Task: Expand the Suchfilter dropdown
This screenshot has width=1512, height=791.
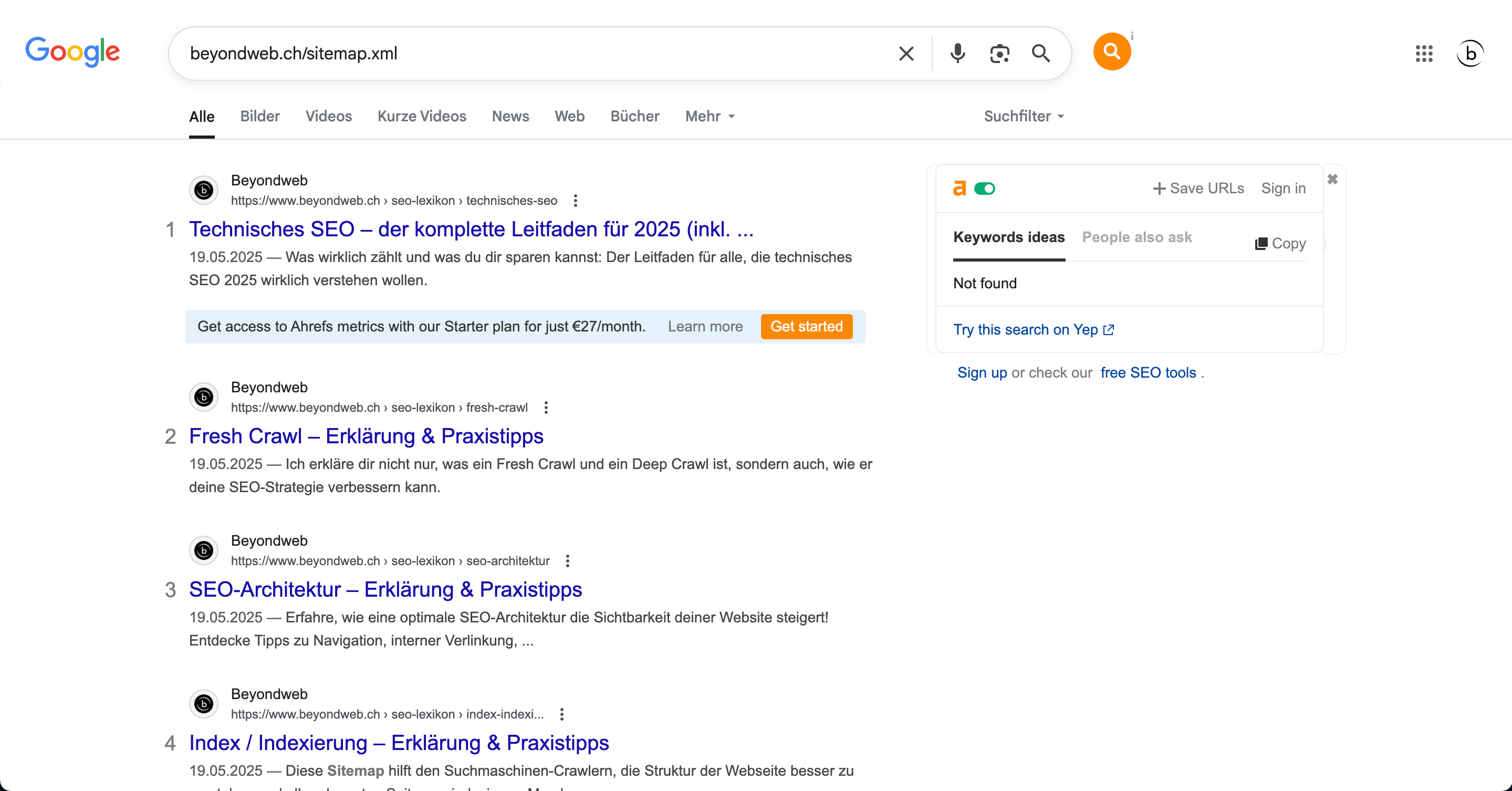Action: click(x=1024, y=116)
